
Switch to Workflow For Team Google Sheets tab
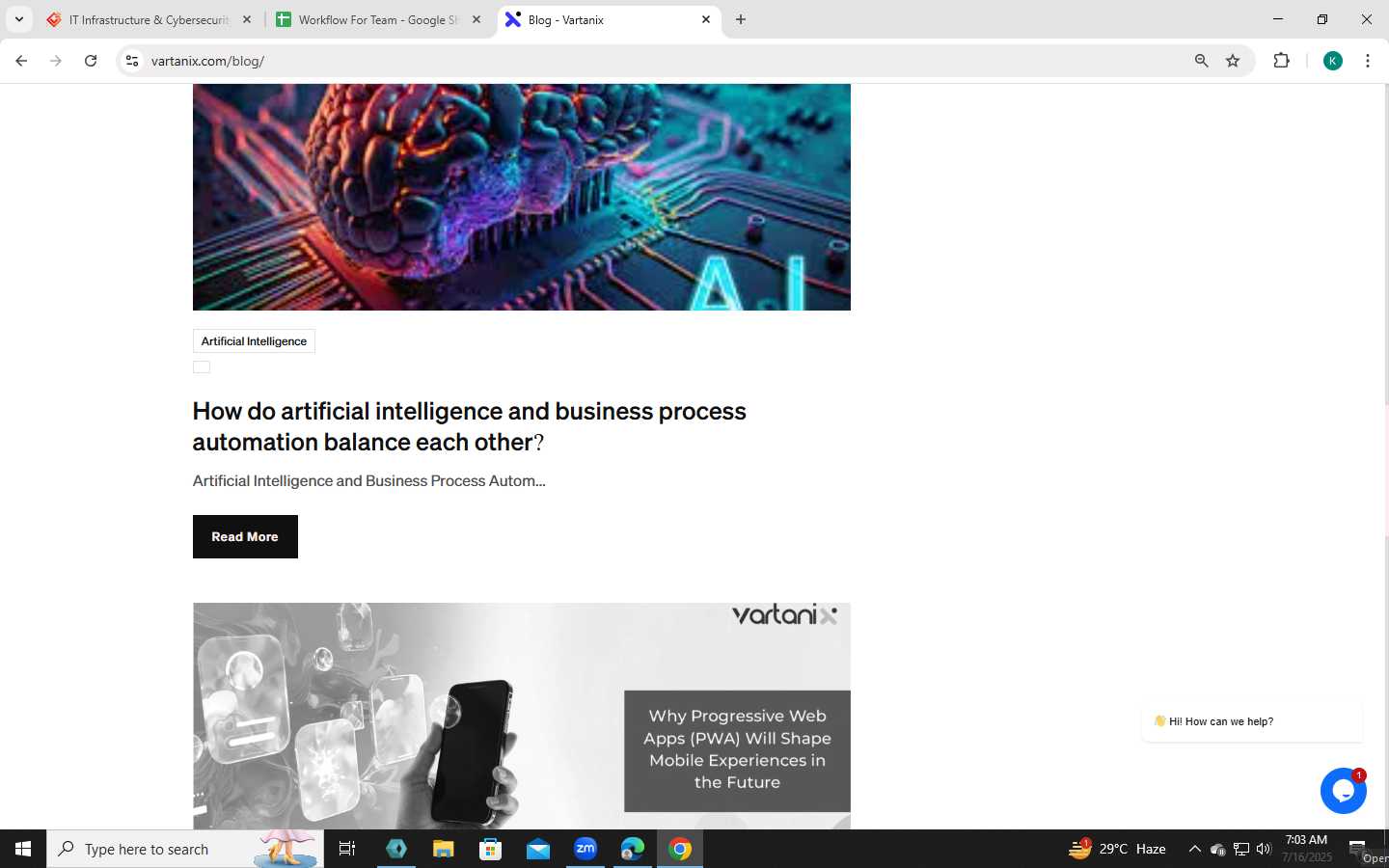coord(377,19)
